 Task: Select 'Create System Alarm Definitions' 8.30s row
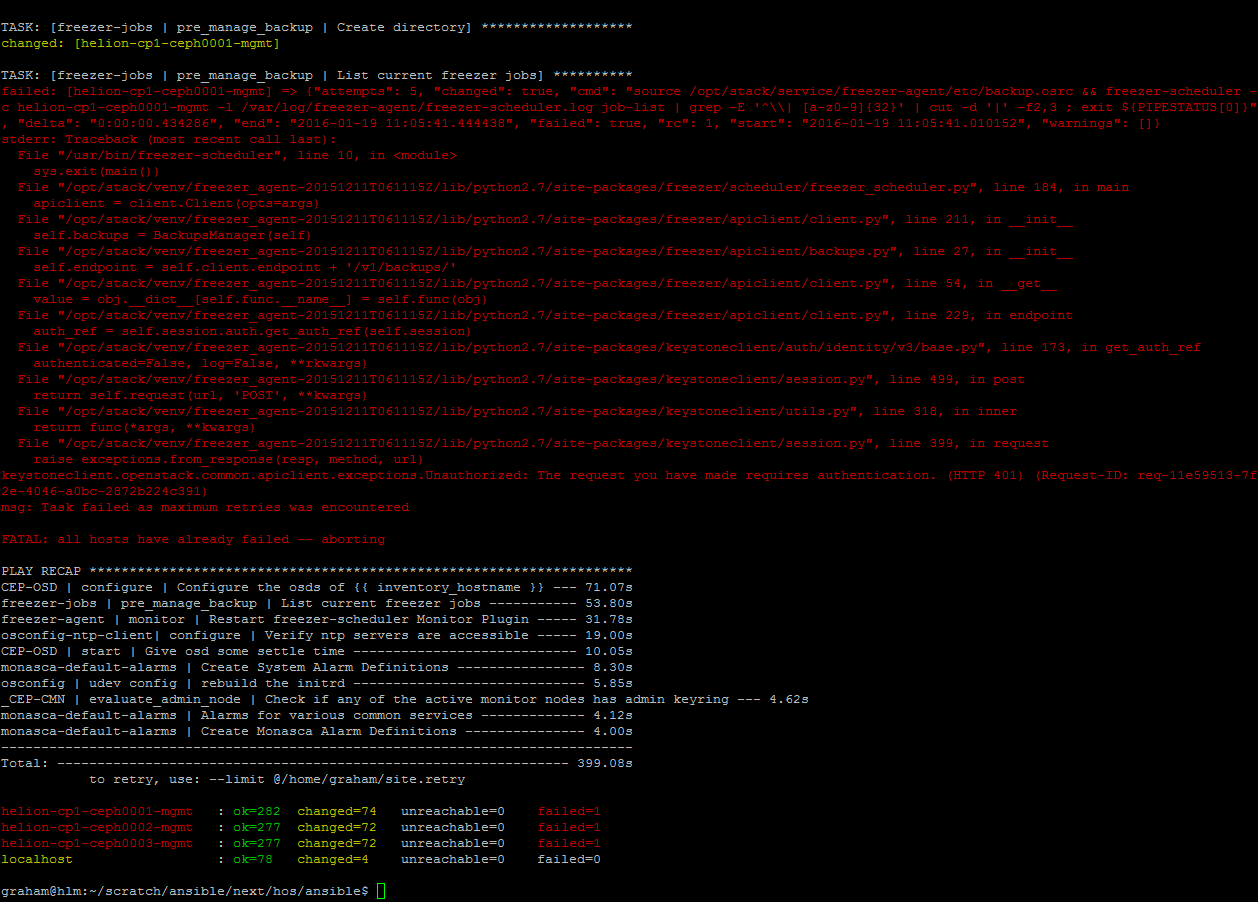click(317, 667)
